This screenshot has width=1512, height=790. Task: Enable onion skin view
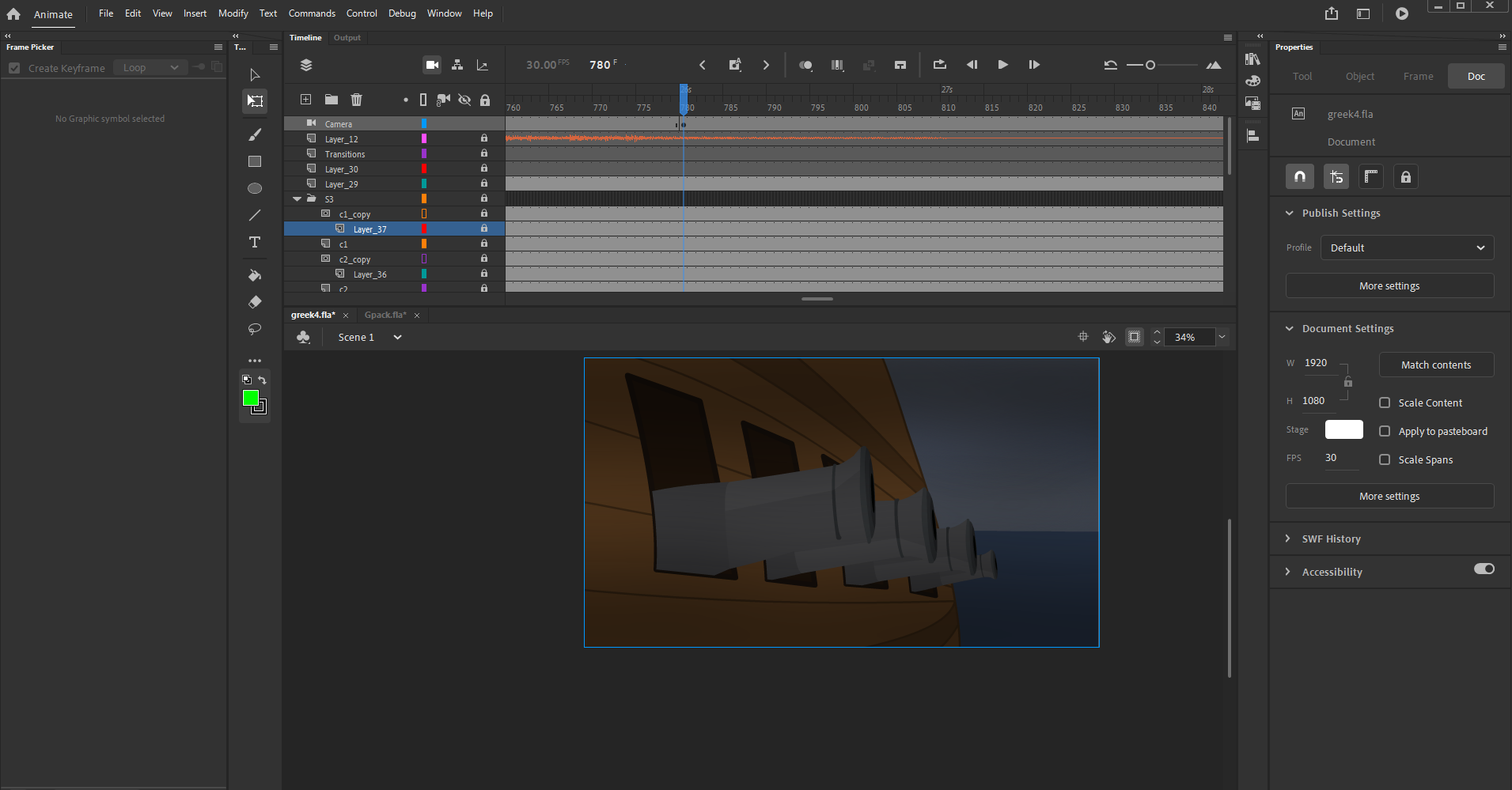click(x=806, y=65)
